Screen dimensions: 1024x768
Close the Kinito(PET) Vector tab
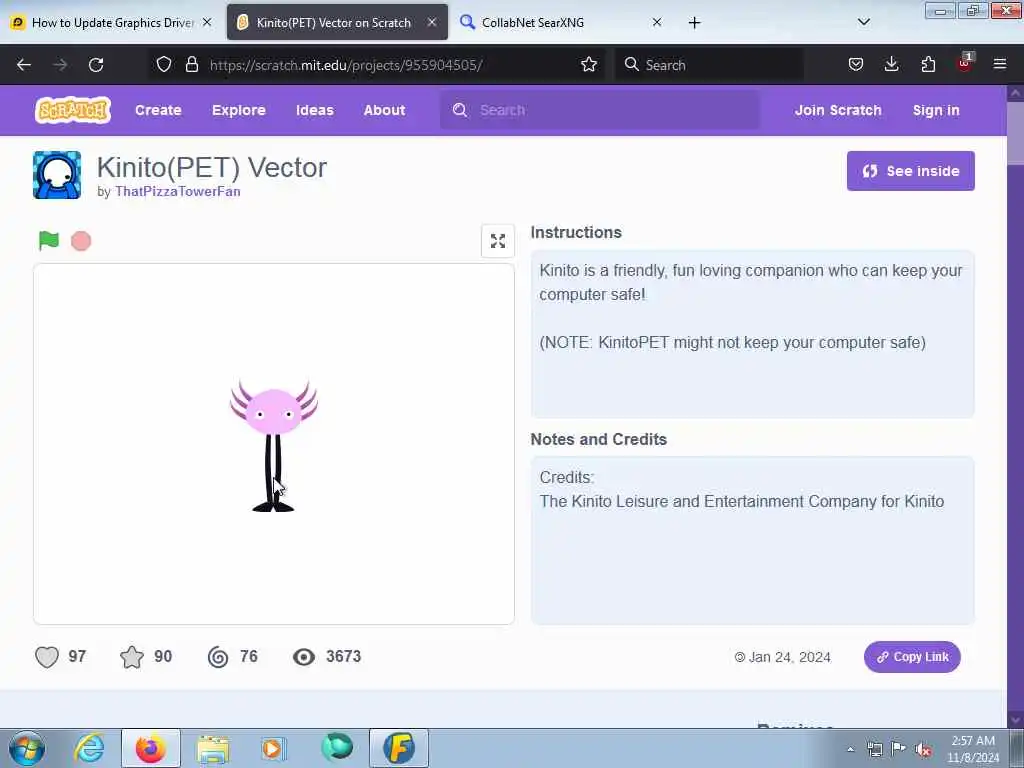pos(432,22)
